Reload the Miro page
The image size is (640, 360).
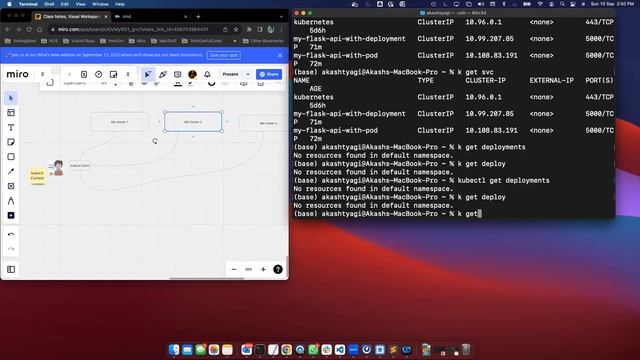29,29
